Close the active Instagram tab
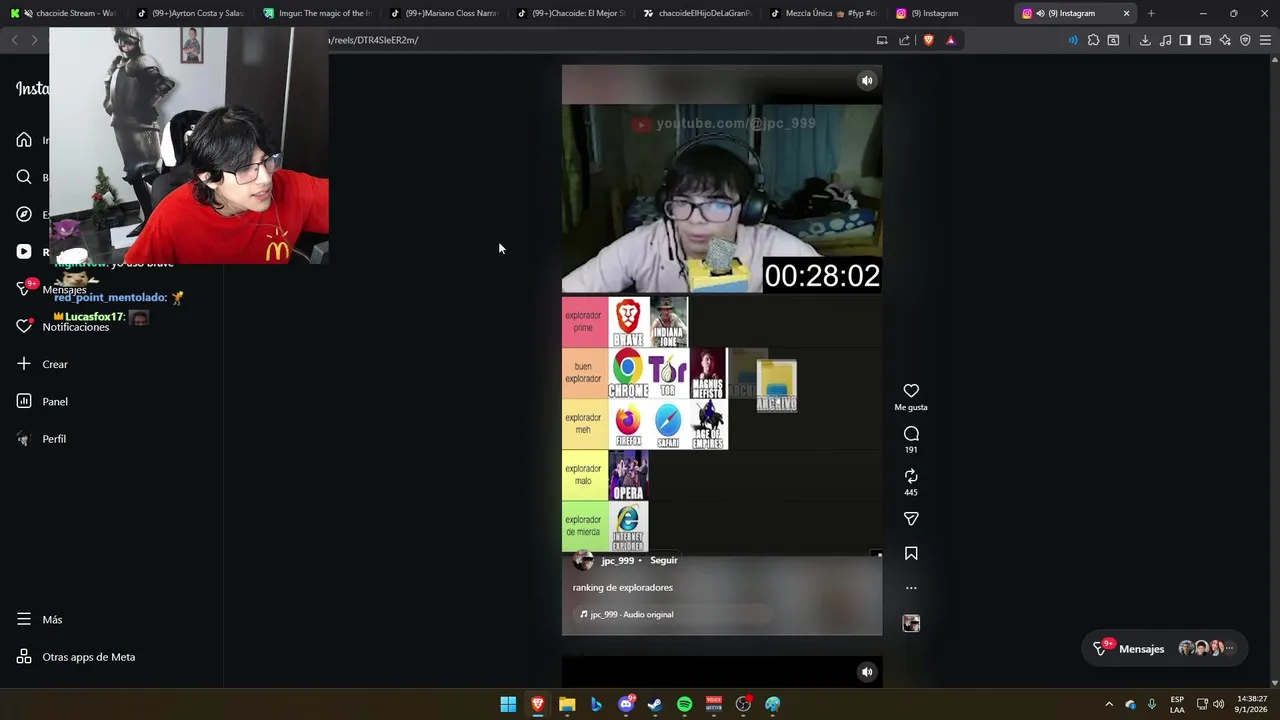 tap(1127, 13)
